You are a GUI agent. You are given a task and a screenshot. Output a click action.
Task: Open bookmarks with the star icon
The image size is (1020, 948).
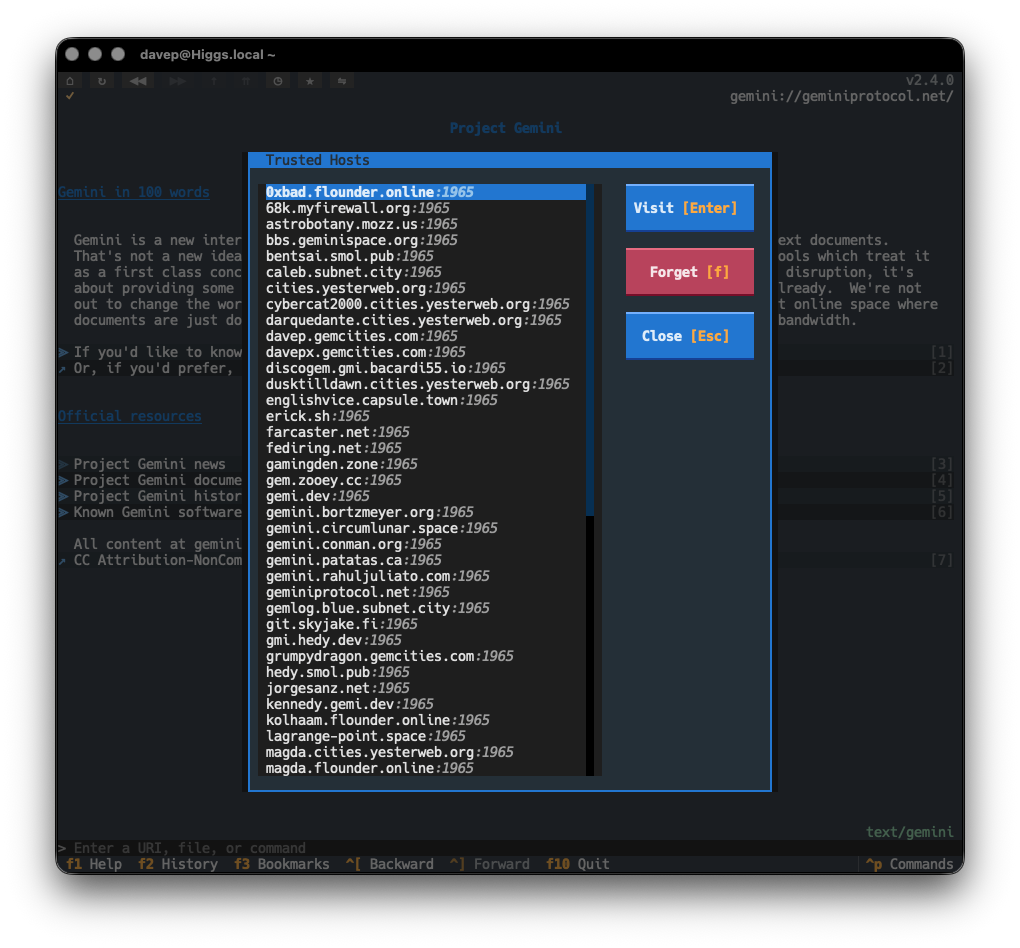[x=310, y=81]
